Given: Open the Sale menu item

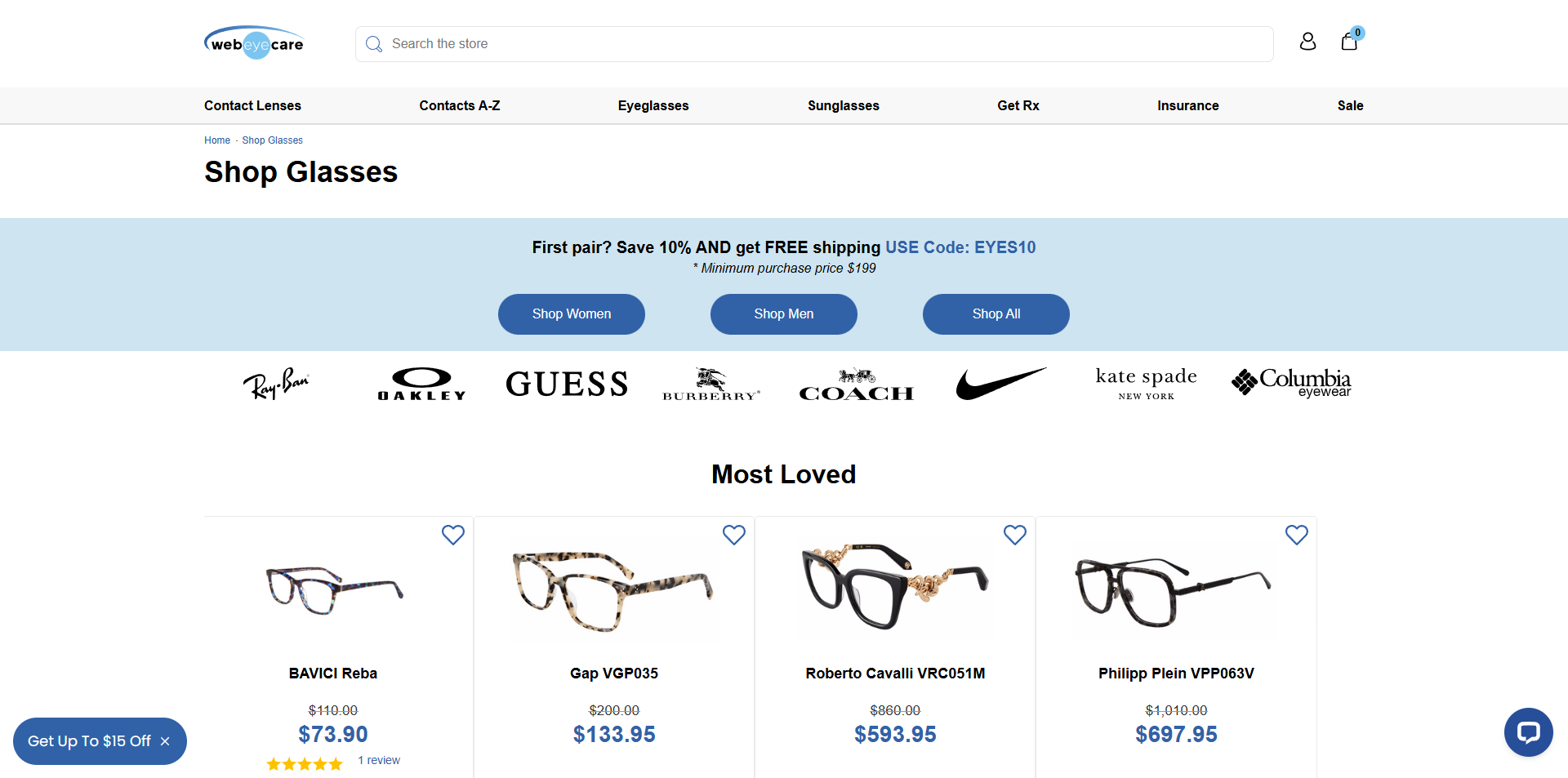Looking at the screenshot, I should (x=1350, y=105).
